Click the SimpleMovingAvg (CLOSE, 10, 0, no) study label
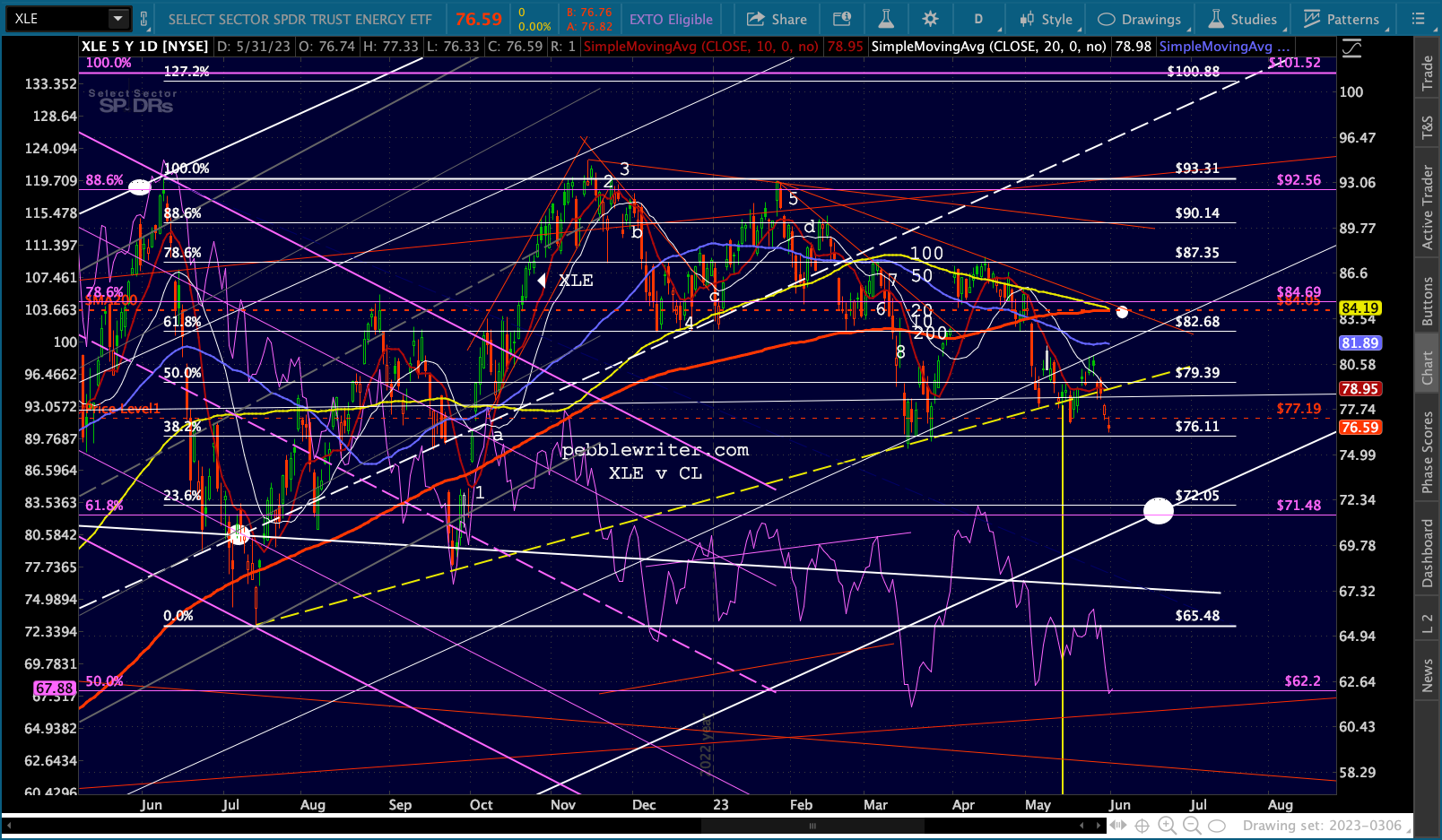Screen dimensions: 1442x840 (700, 47)
